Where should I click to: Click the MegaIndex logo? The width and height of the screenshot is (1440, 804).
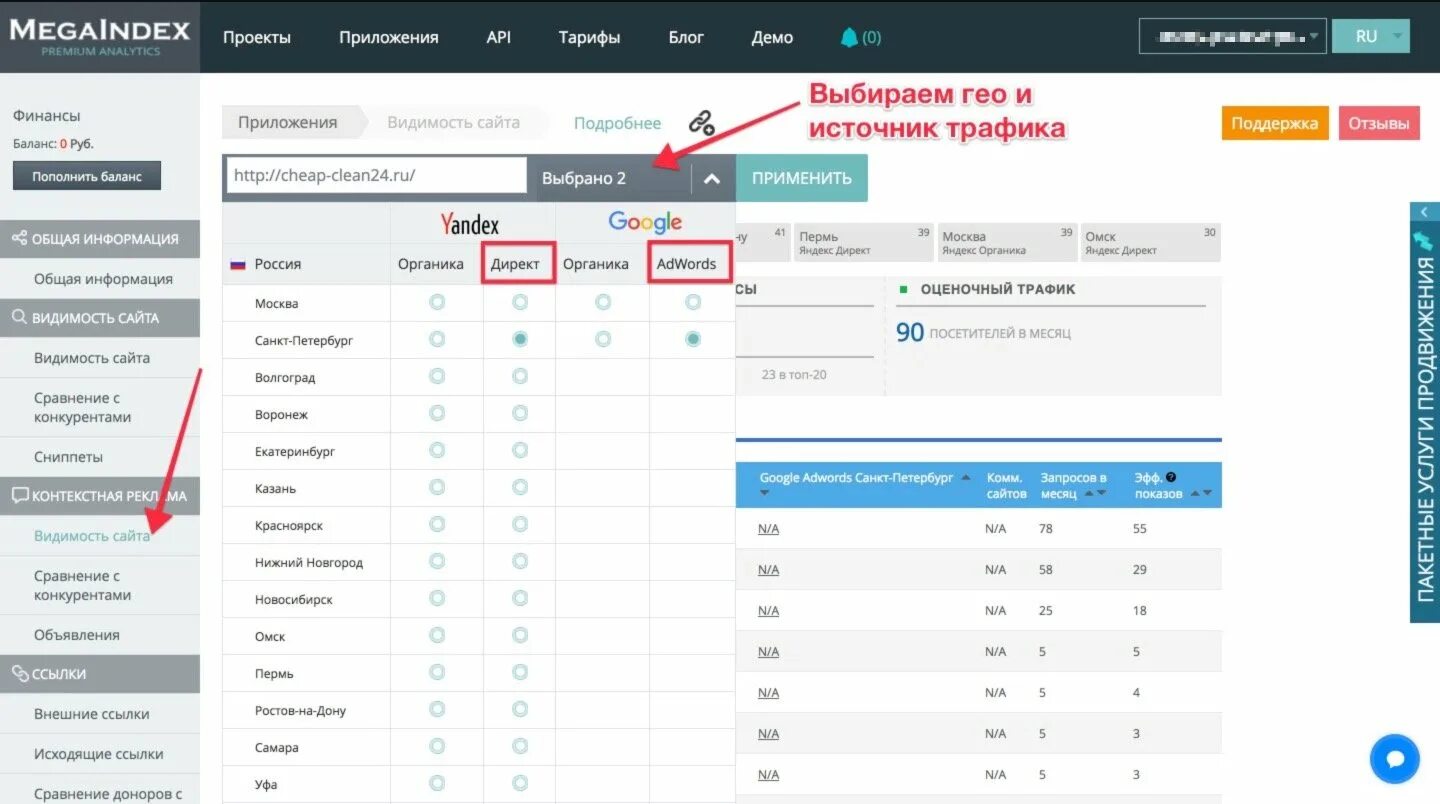[x=99, y=37]
